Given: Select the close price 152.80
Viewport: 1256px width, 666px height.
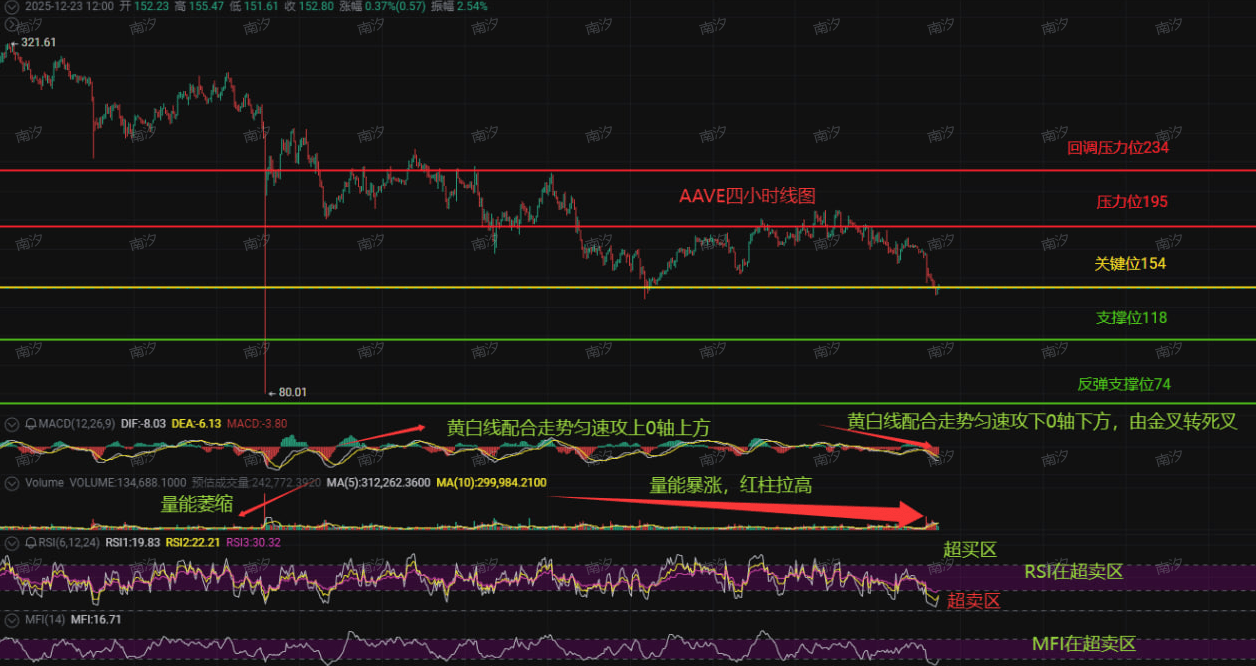Looking at the screenshot, I should coord(316,7).
